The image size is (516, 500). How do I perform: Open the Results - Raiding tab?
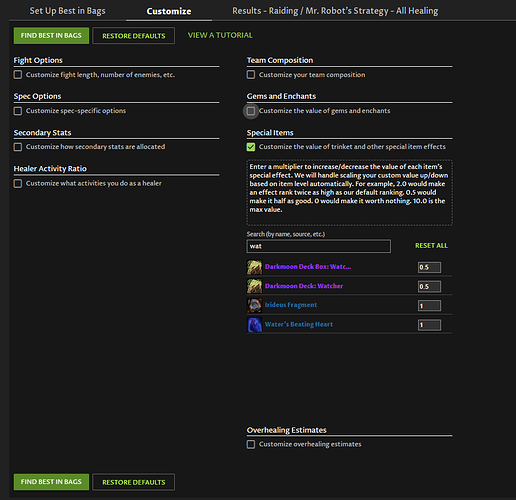(335, 11)
